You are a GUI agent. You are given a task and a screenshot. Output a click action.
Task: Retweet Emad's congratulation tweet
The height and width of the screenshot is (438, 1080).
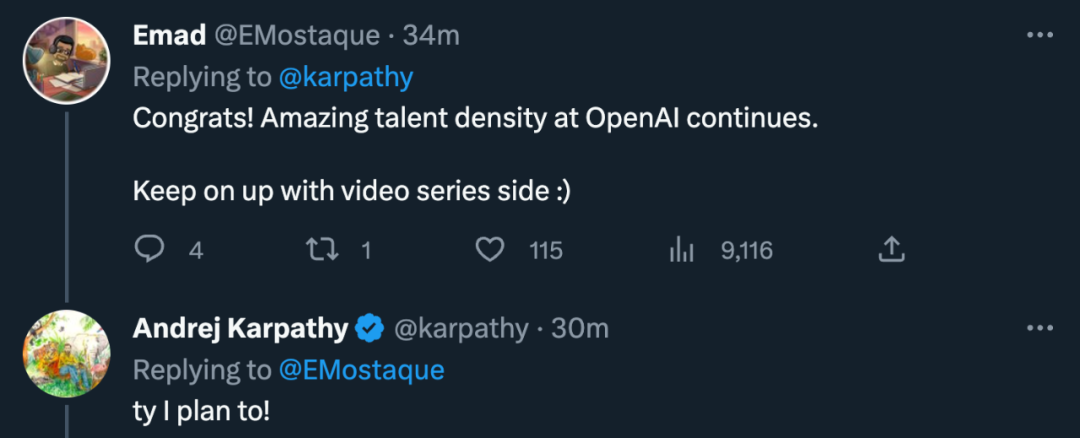coord(318,250)
